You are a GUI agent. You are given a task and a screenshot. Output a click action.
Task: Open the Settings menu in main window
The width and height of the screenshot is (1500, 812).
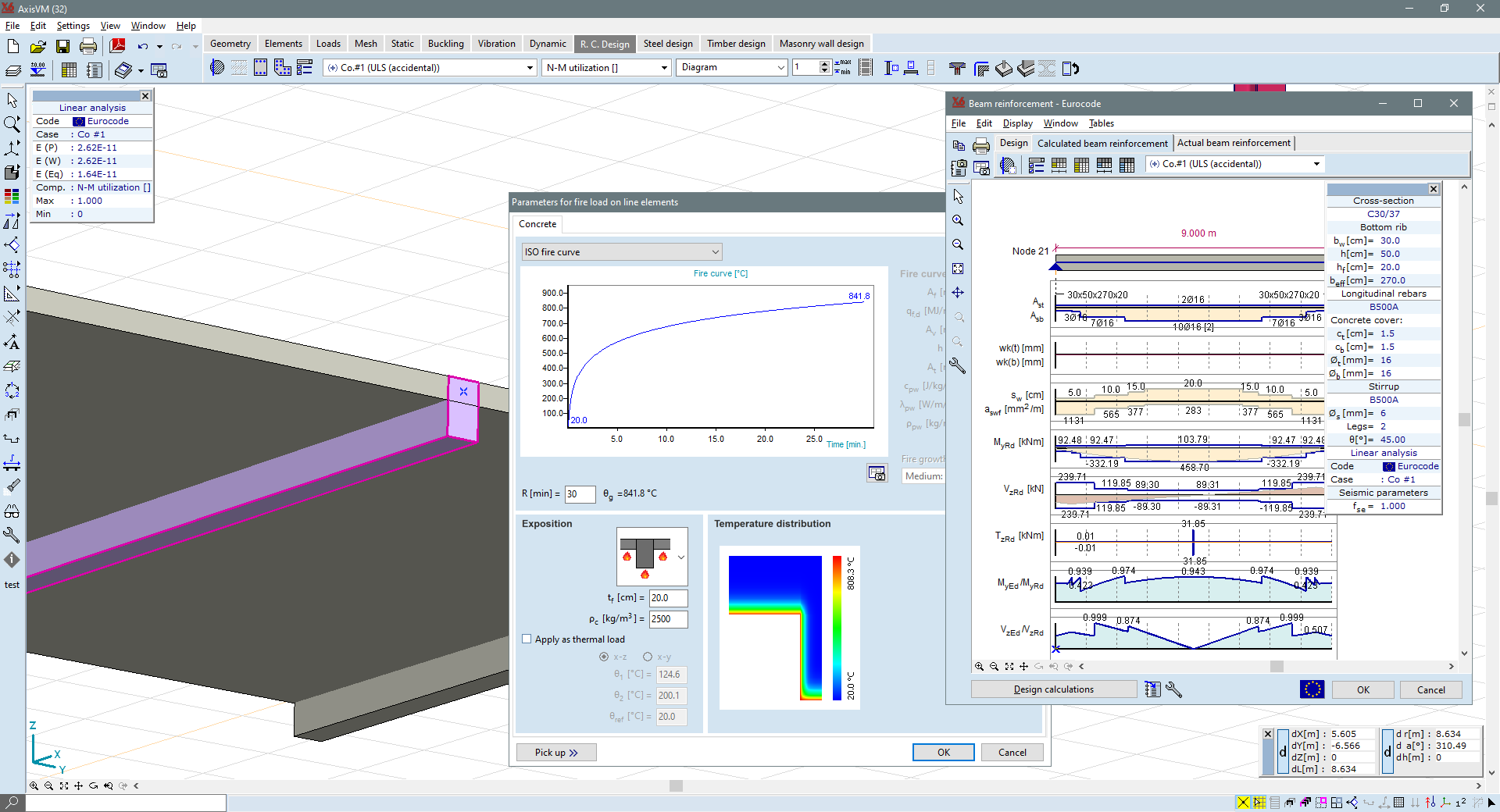73,26
